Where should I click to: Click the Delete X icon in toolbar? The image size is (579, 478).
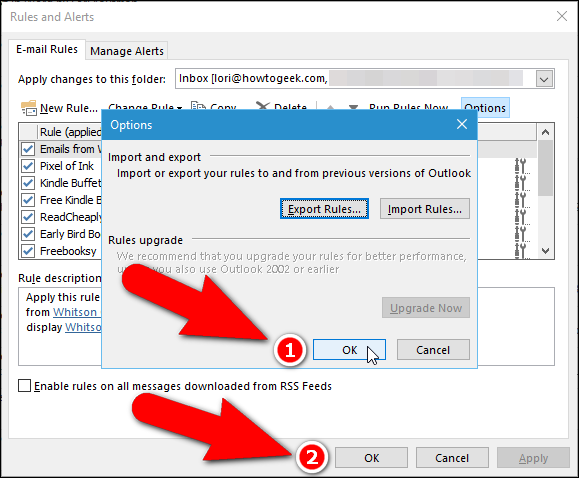click(x=263, y=106)
